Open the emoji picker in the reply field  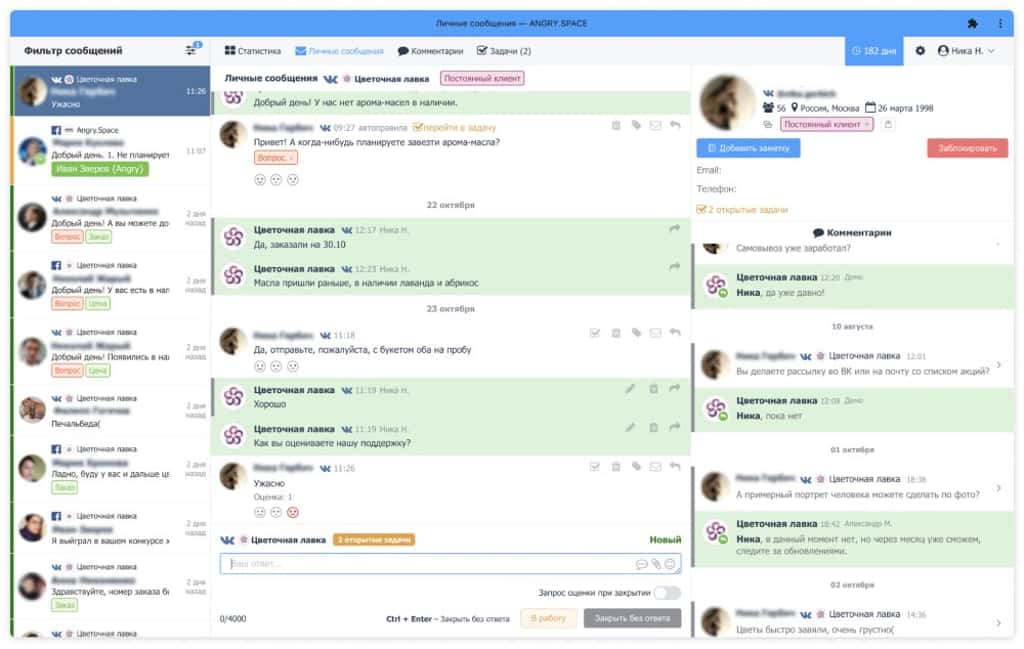(670, 564)
